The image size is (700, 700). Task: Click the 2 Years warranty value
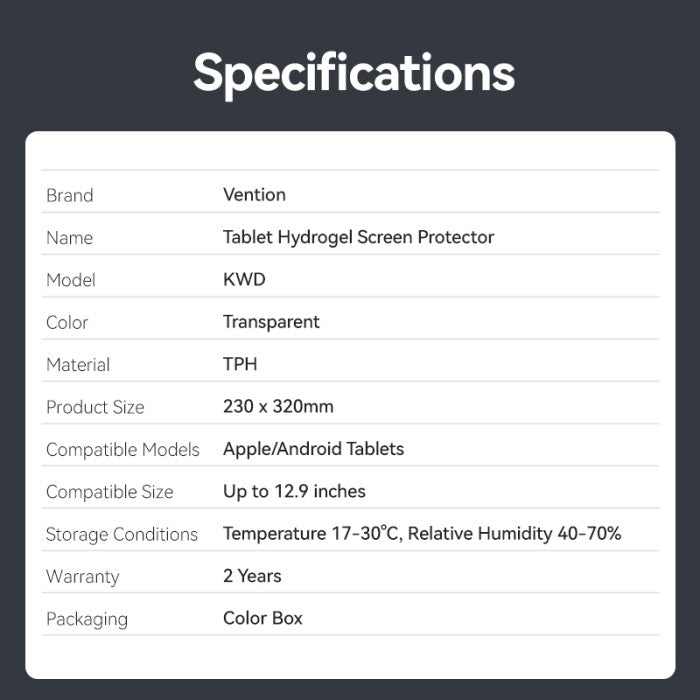point(252,576)
